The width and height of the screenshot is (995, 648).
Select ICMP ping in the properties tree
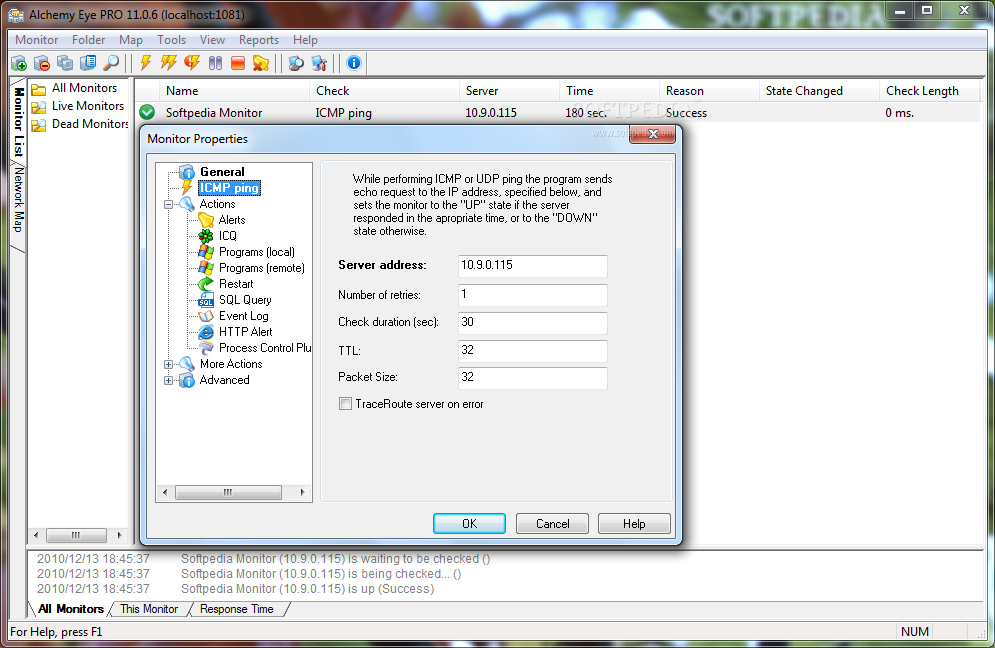(229, 188)
